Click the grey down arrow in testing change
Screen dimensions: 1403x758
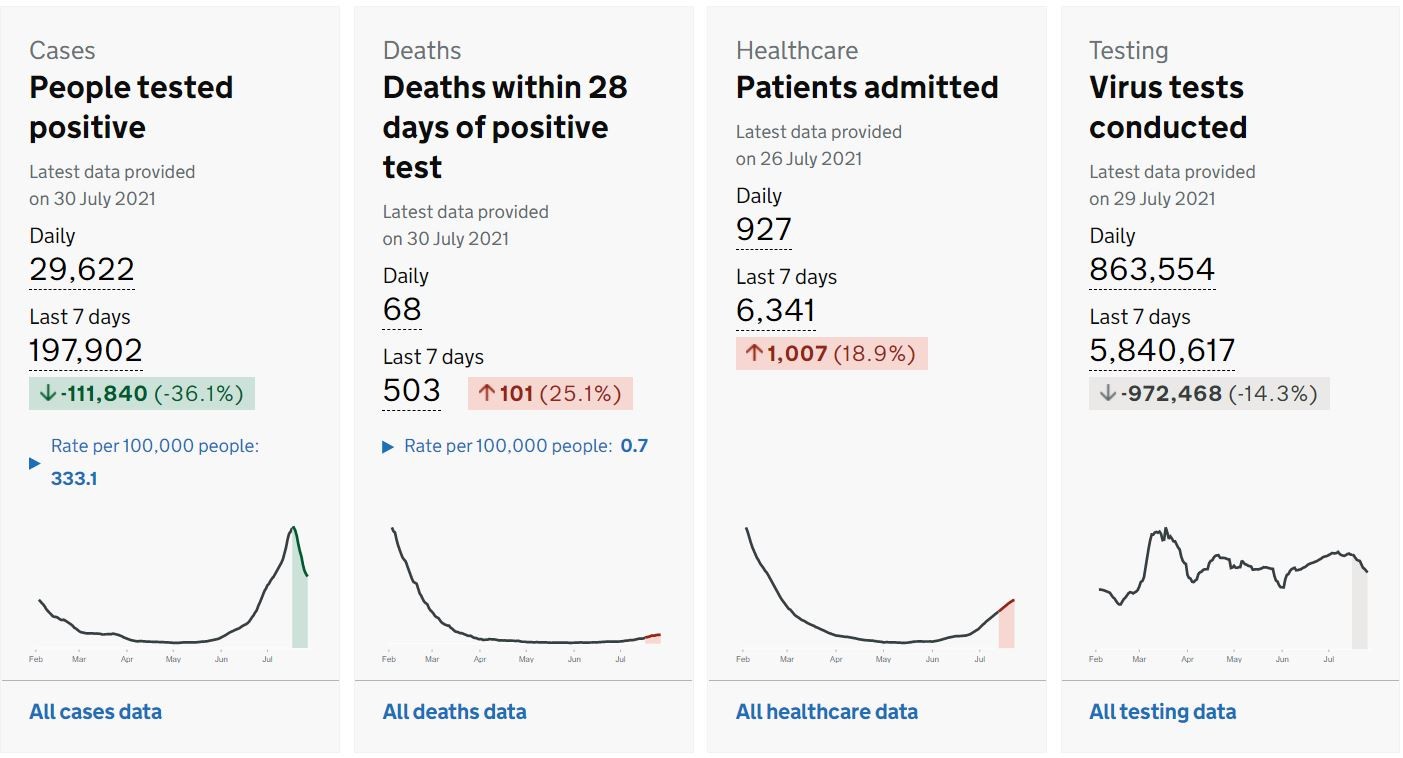(1107, 394)
